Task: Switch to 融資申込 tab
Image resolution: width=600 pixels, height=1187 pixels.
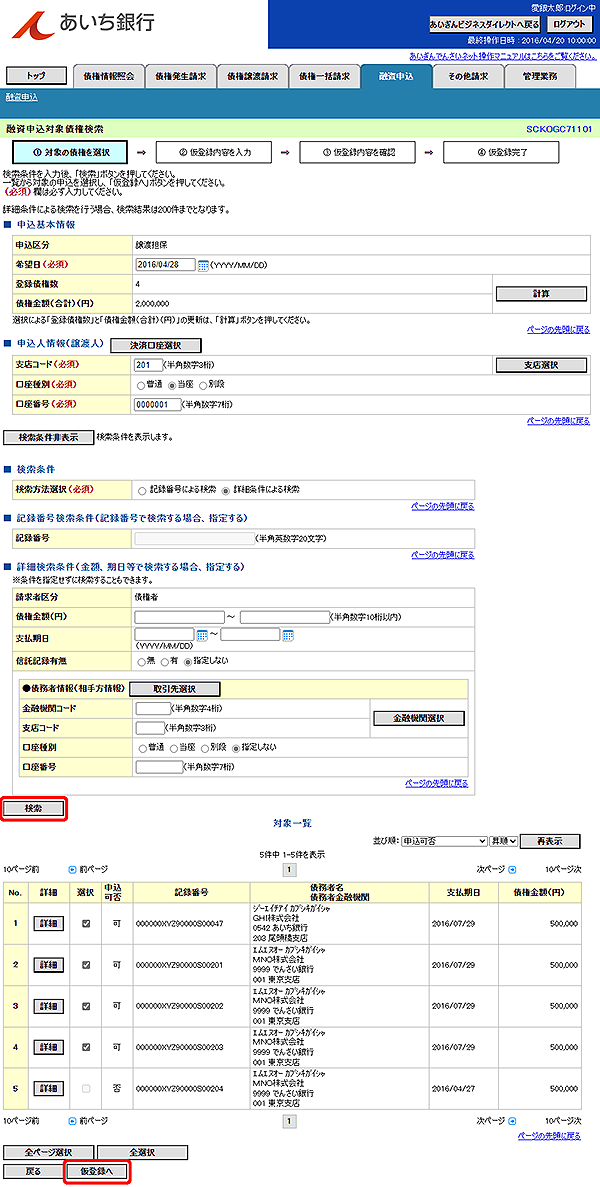Action: (x=396, y=76)
